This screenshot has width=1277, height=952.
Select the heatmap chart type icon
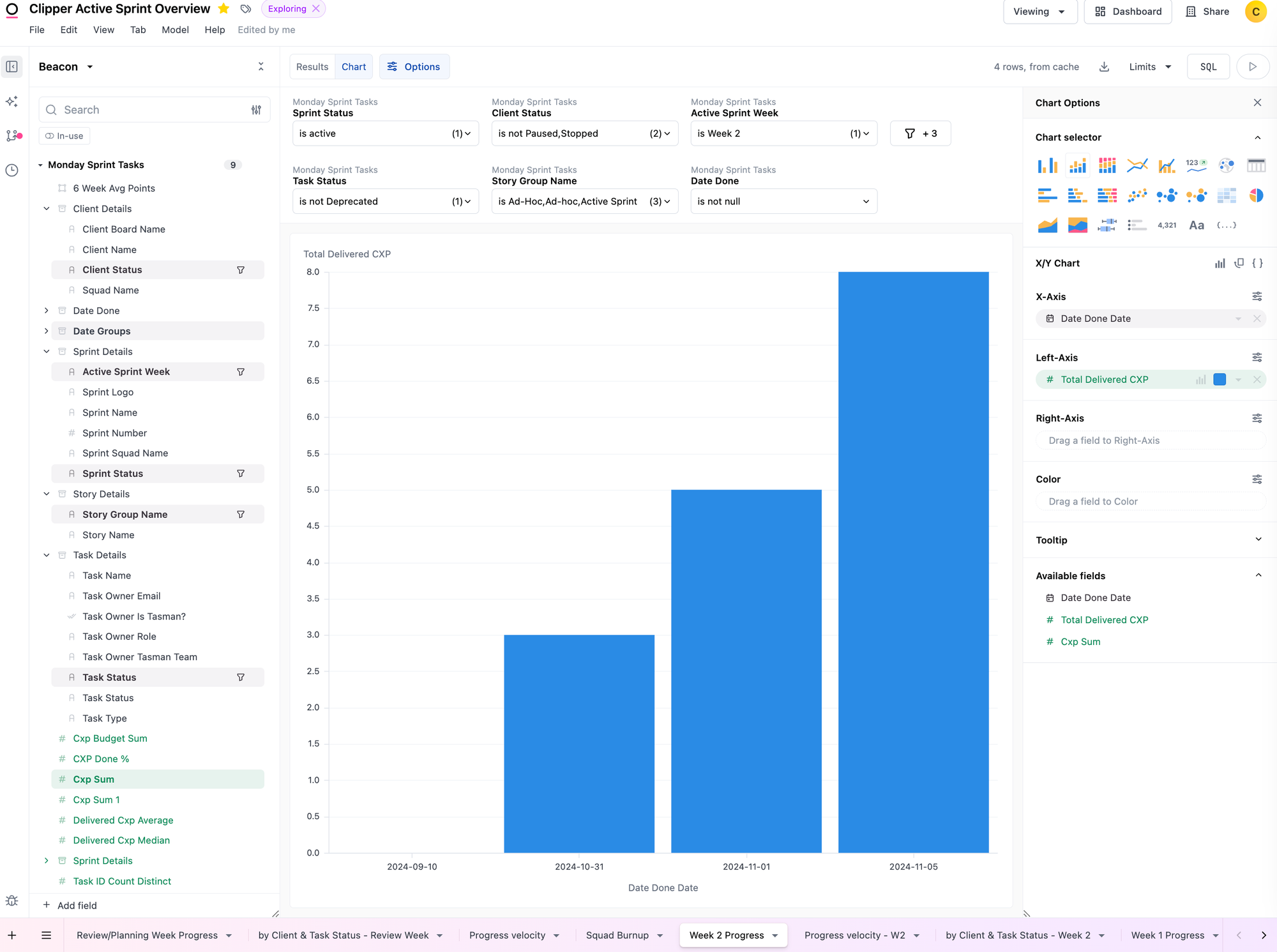coord(1226,195)
